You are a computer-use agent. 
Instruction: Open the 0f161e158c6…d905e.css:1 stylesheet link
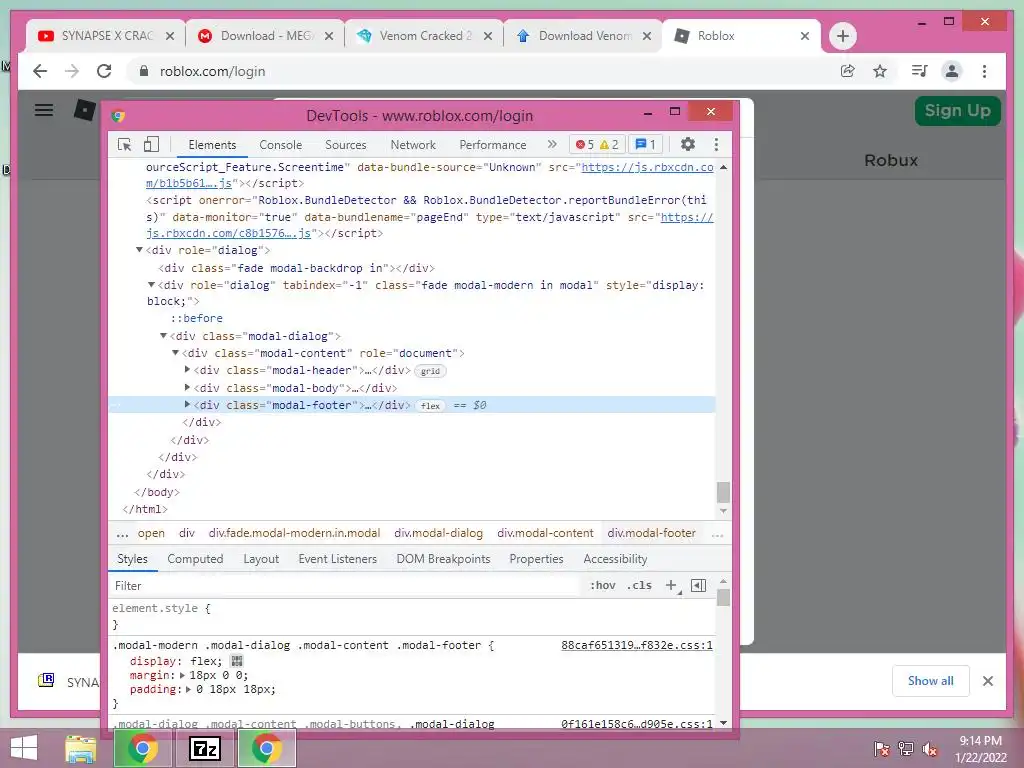[x=637, y=724]
